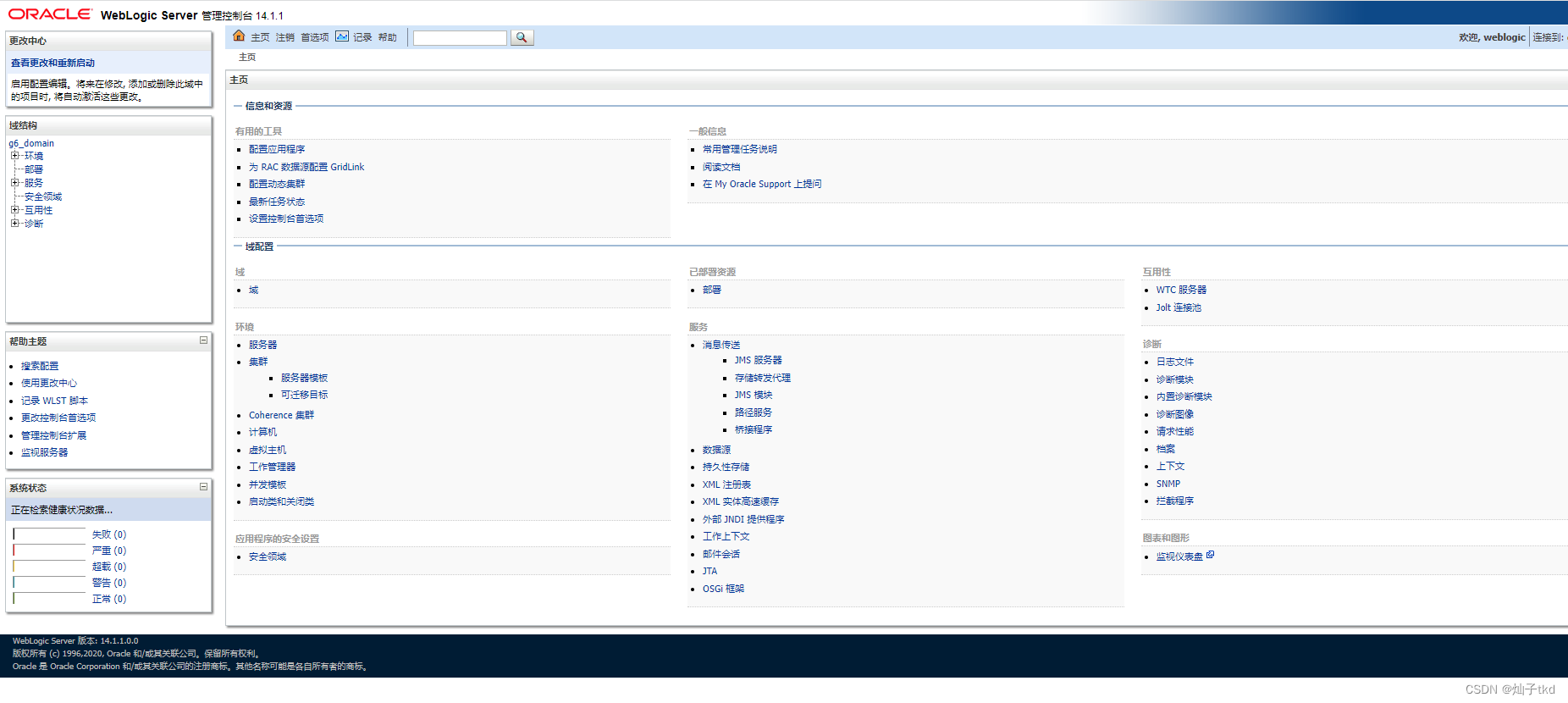Viewport: 1568px width, 703px height.
Task: Open JMS 服务器 link
Action: pyautogui.click(x=759, y=360)
